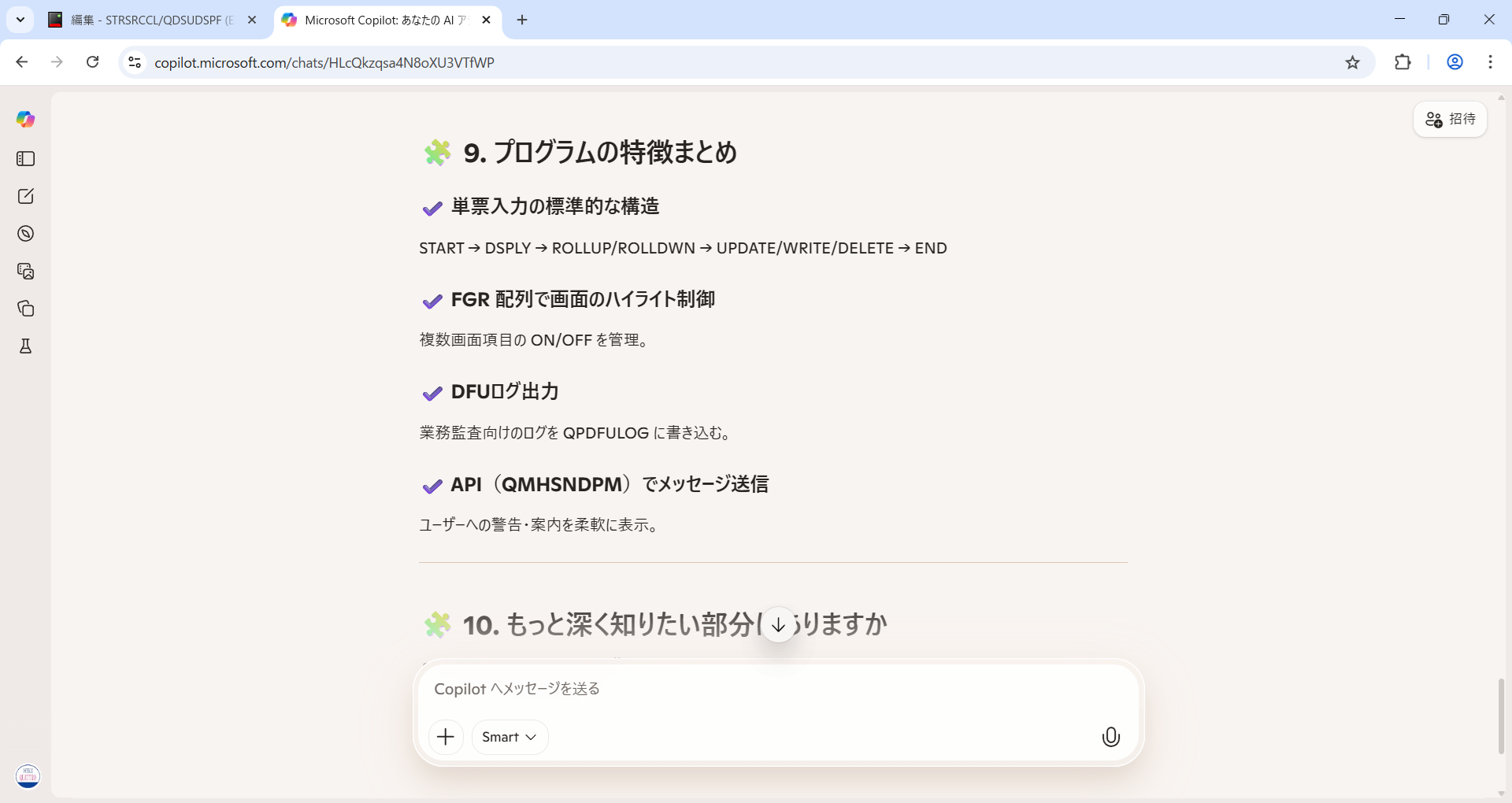Open the circular discover icon in sidebar
This screenshot has height=803, width=1512.
point(25,234)
